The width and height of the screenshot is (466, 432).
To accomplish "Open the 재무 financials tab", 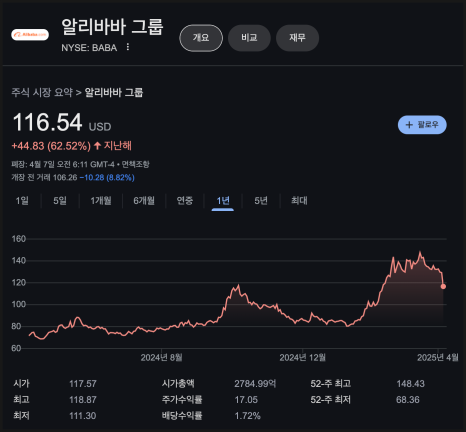I will (297, 38).
